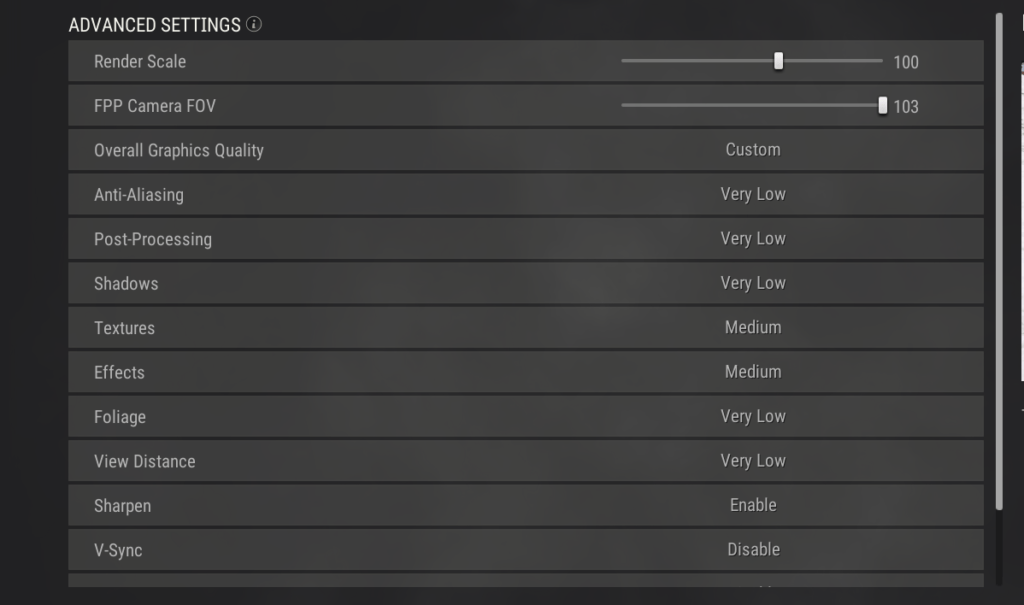Click the settings list vertical scrollbar

(x=999, y=261)
